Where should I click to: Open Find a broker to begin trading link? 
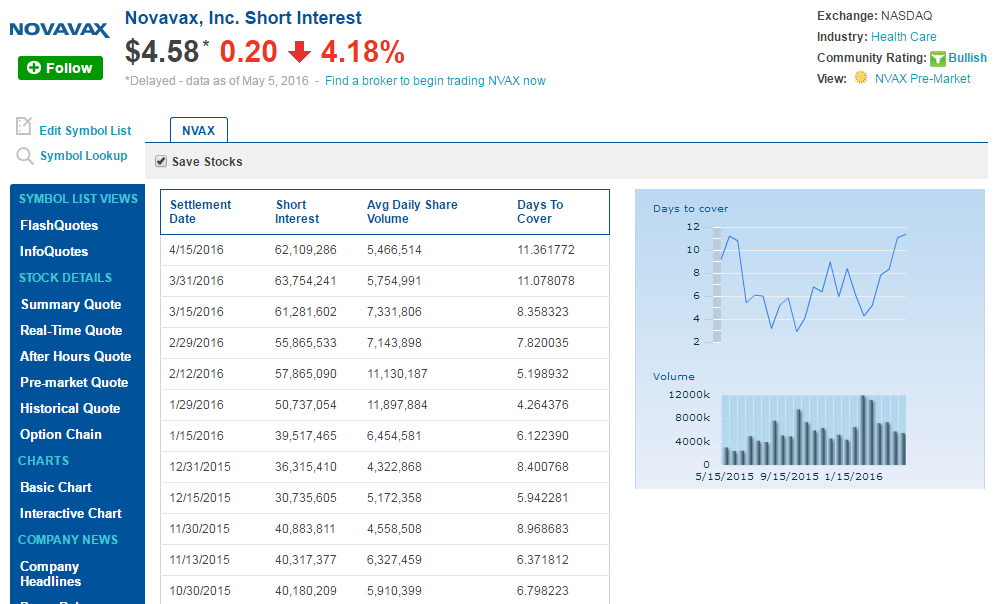point(435,81)
